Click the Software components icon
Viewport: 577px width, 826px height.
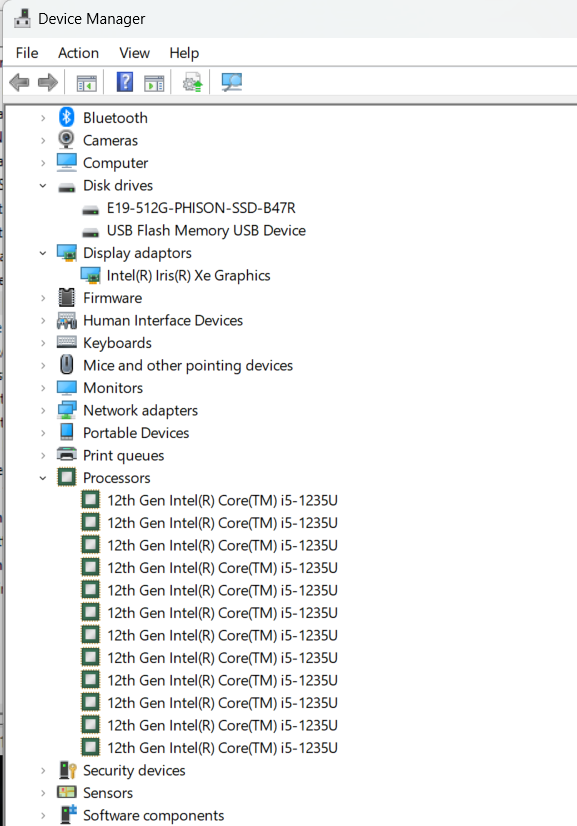click(68, 814)
